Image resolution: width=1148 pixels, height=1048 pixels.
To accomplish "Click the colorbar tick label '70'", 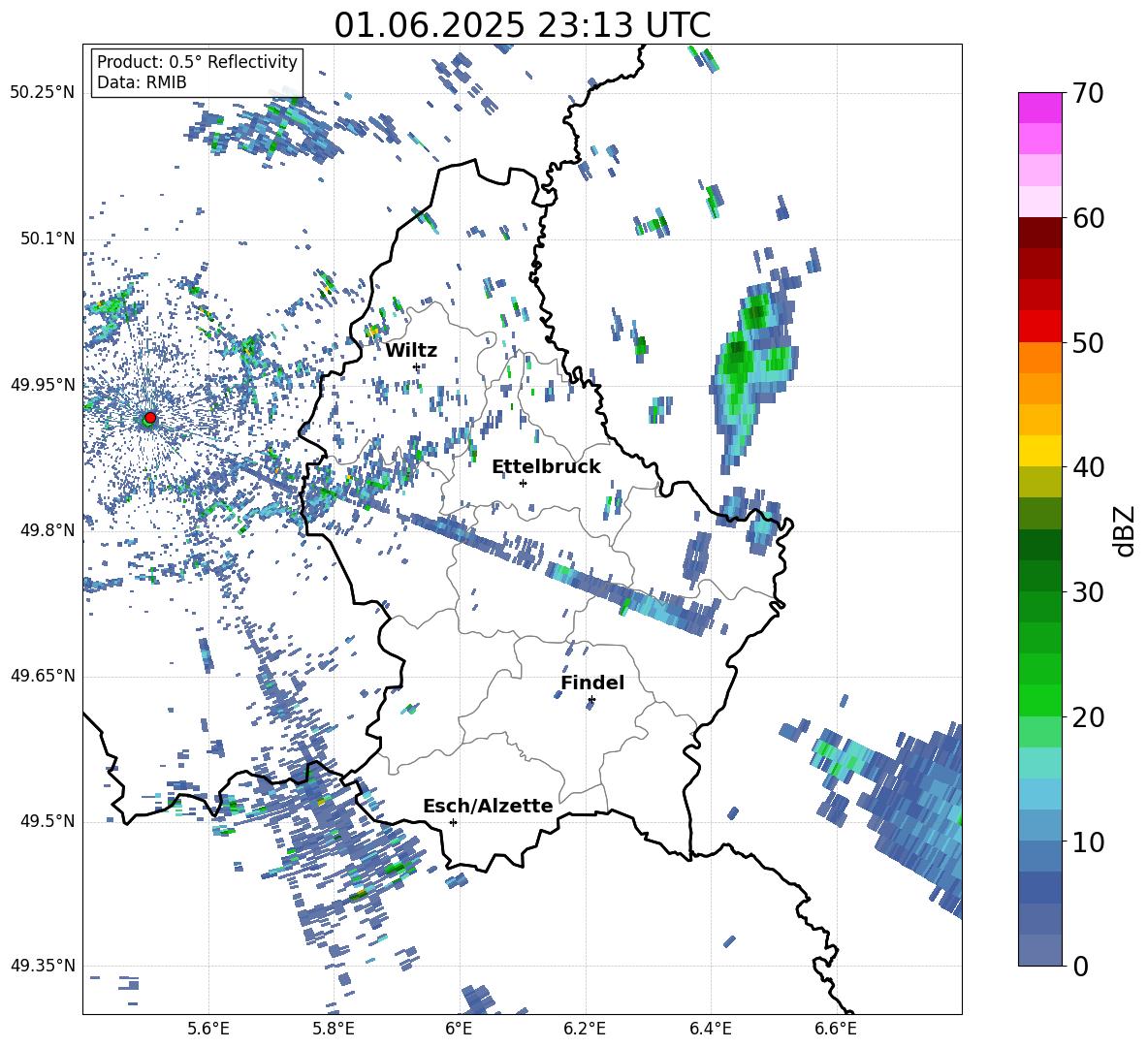I will pos(1088,94).
